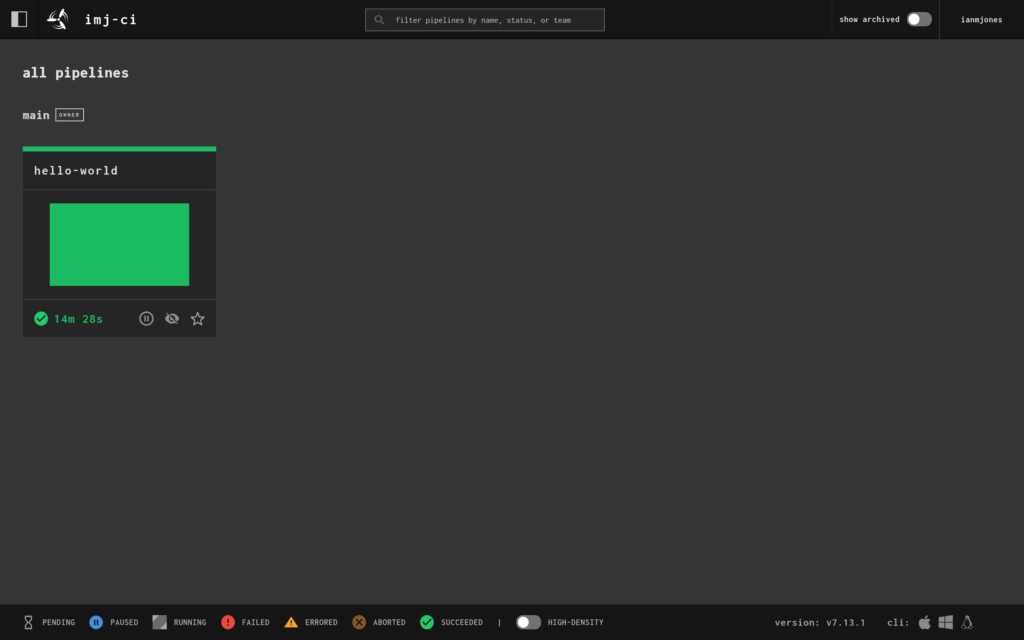The width and height of the screenshot is (1024, 640).
Task: Click the Concourse propeller logo
Action: (57, 20)
